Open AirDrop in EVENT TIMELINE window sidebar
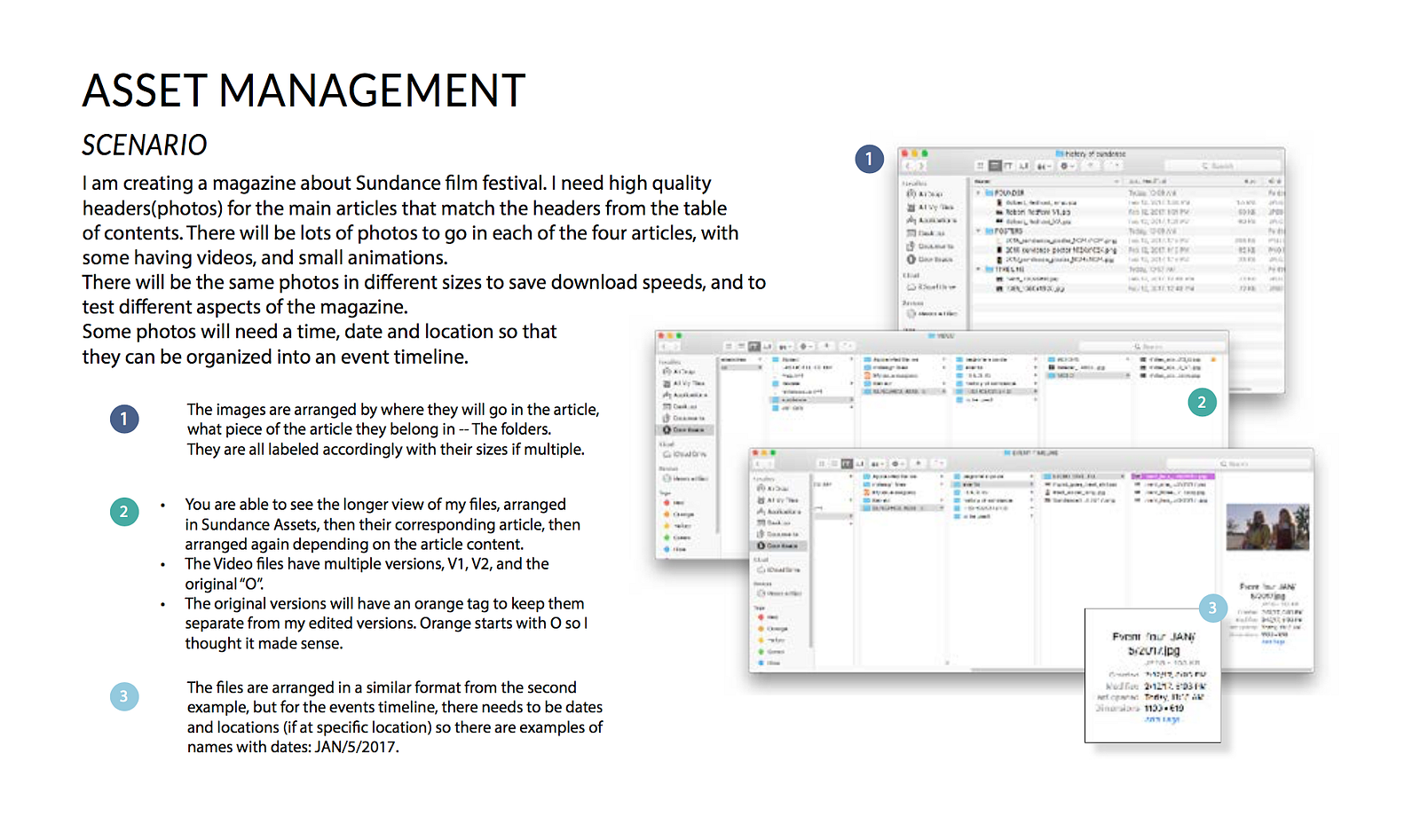The height and width of the screenshot is (840, 1420). click(773, 489)
